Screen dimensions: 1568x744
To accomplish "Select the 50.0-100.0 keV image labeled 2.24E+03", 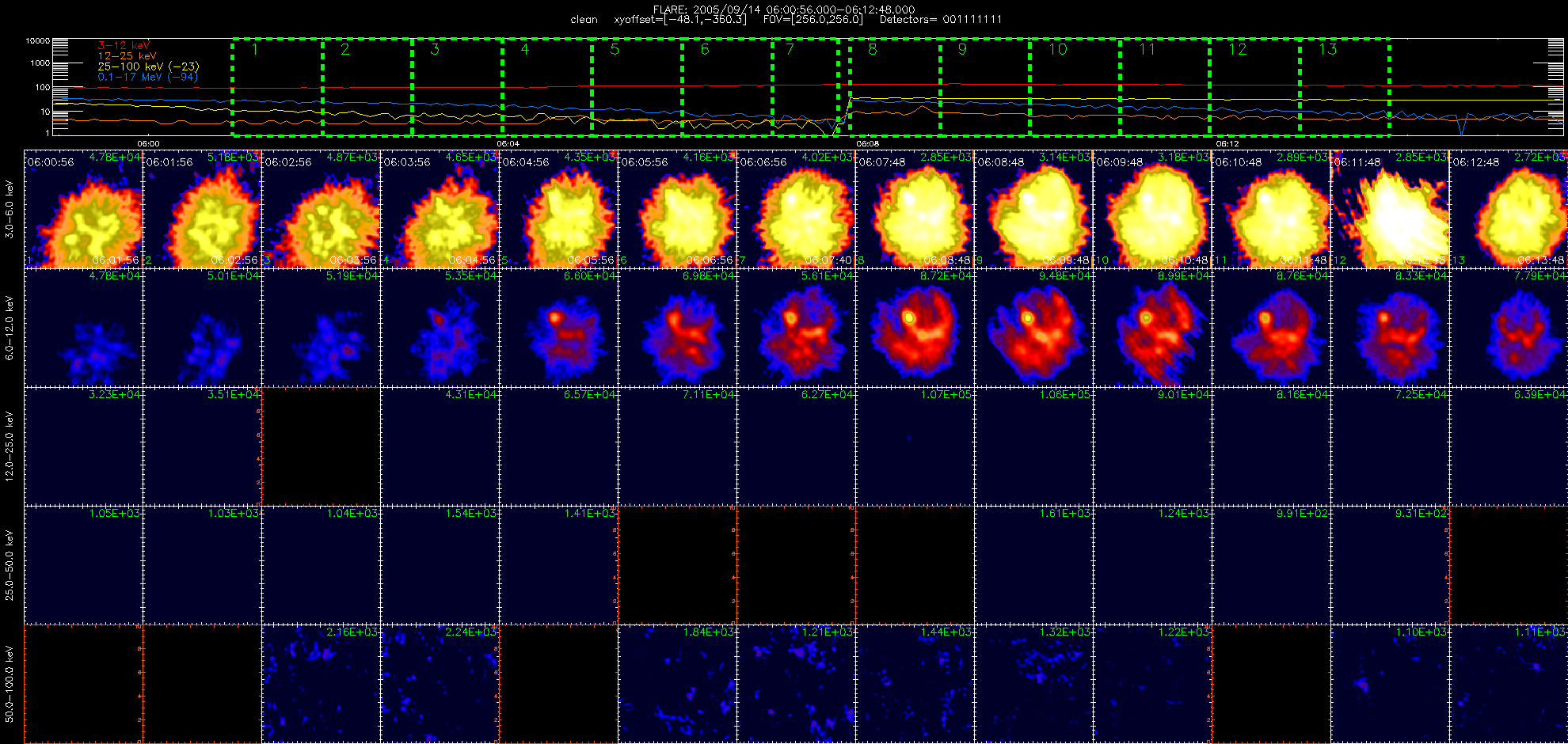I will click(x=440, y=684).
